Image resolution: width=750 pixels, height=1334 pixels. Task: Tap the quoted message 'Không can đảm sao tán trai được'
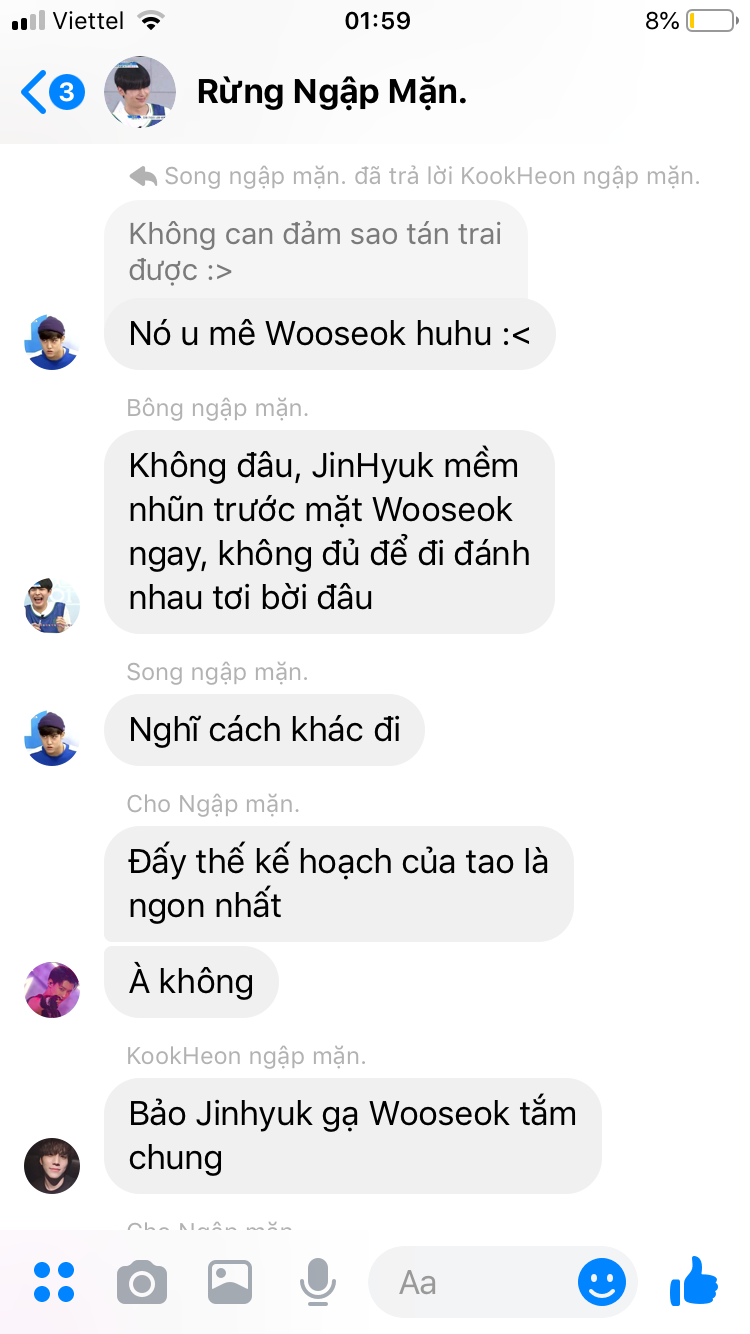coord(316,252)
